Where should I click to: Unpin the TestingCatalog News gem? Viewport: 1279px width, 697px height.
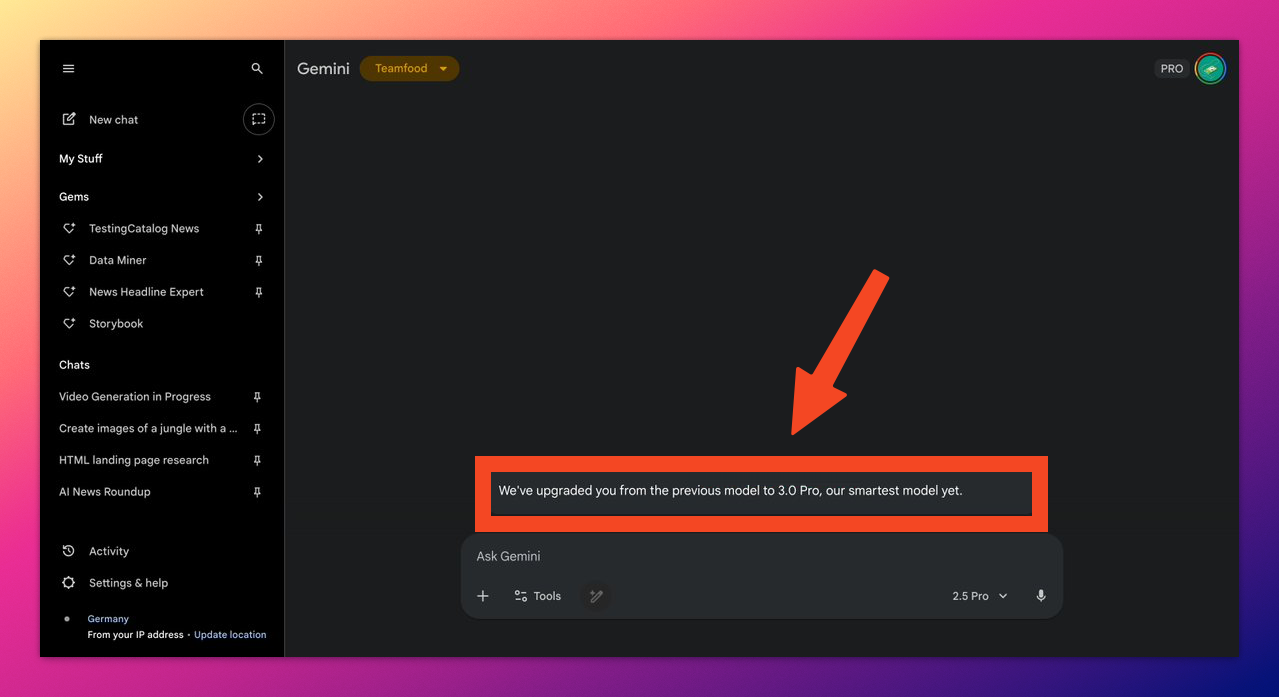tap(258, 229)
